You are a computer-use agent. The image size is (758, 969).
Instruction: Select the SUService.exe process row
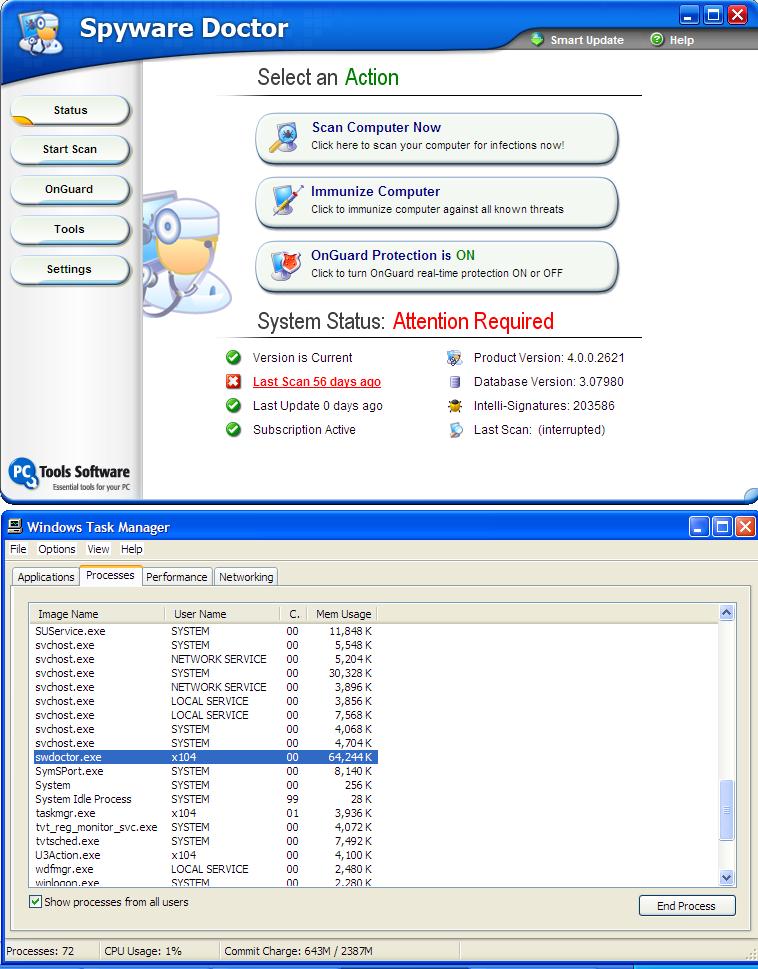pyautogui.click(x=205, y=631)
